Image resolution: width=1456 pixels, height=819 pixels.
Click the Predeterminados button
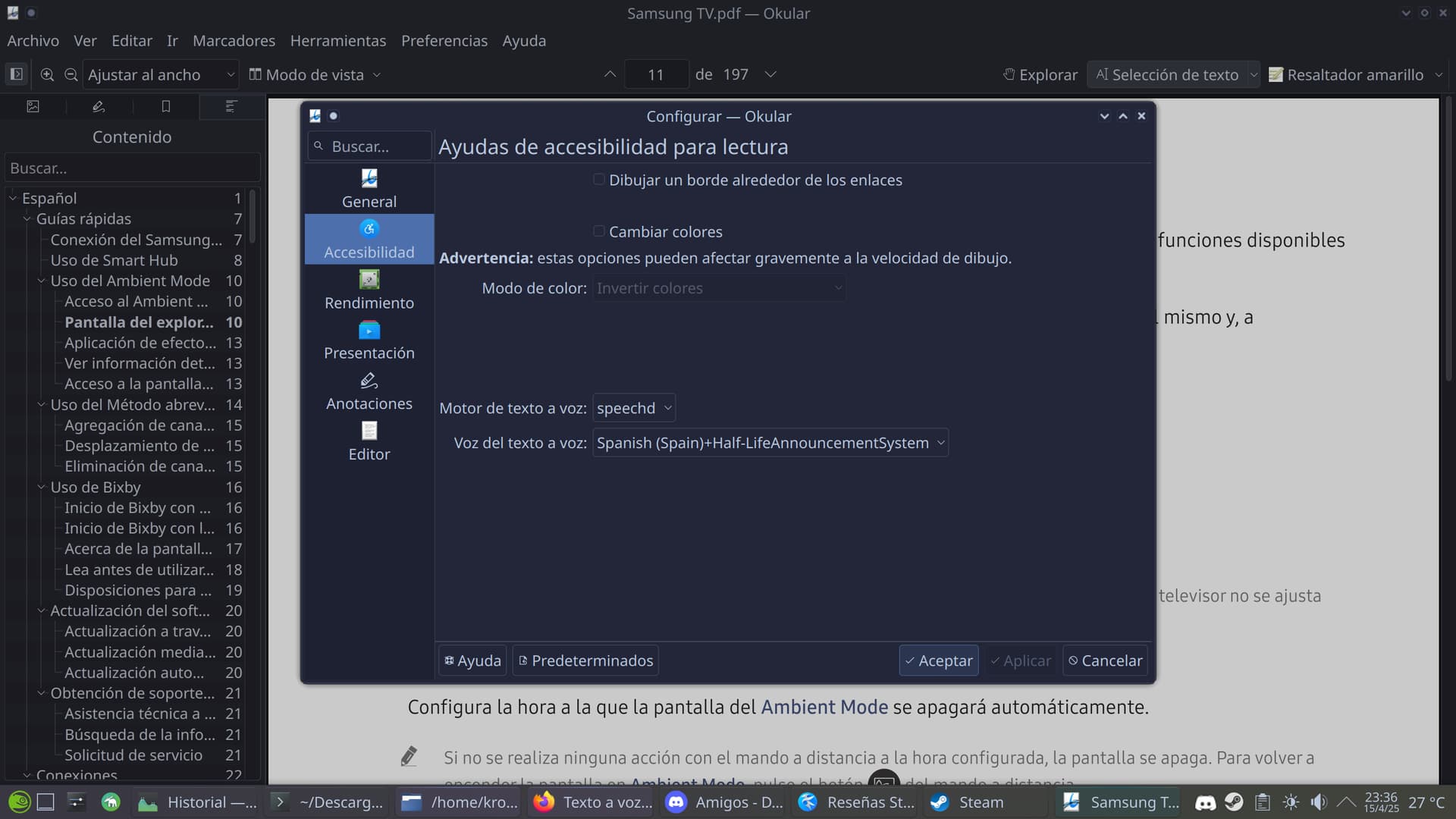coord(585,661)
